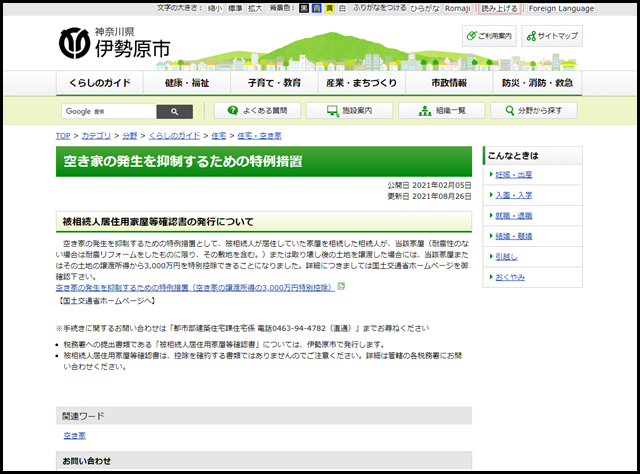The height and width of the screenshot is (474, 640).
Task: Open the おくやみ sidebar link
Action: 510,277
